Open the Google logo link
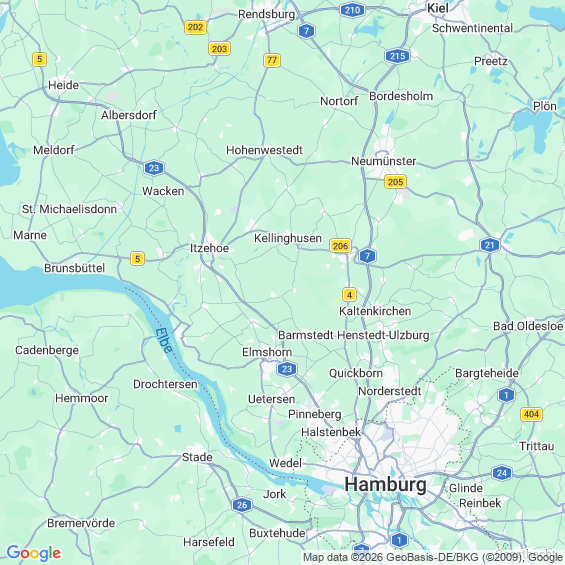The width and height of the screenshot is (565, 565). coord(34,553)
